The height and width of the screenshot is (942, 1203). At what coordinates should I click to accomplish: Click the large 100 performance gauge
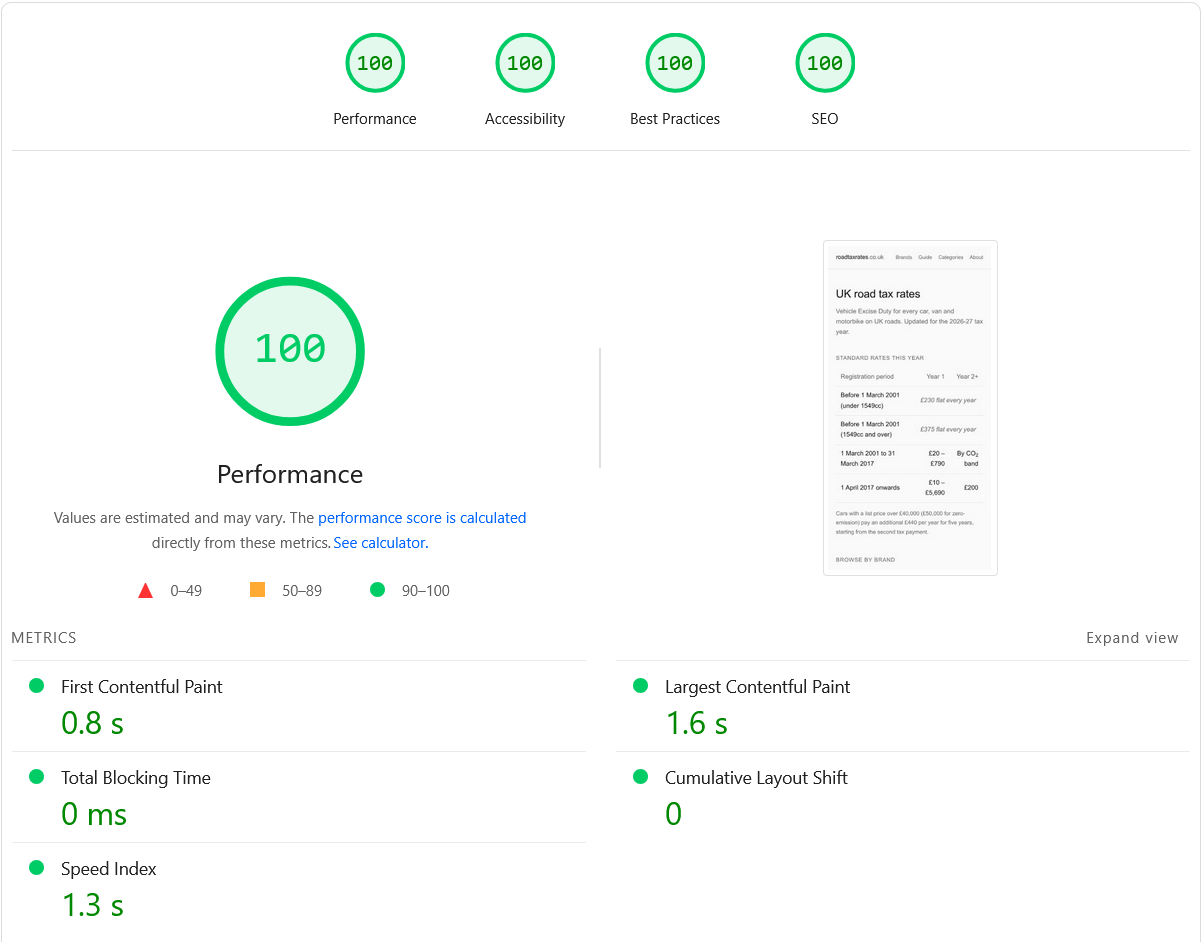pos(290,350)
